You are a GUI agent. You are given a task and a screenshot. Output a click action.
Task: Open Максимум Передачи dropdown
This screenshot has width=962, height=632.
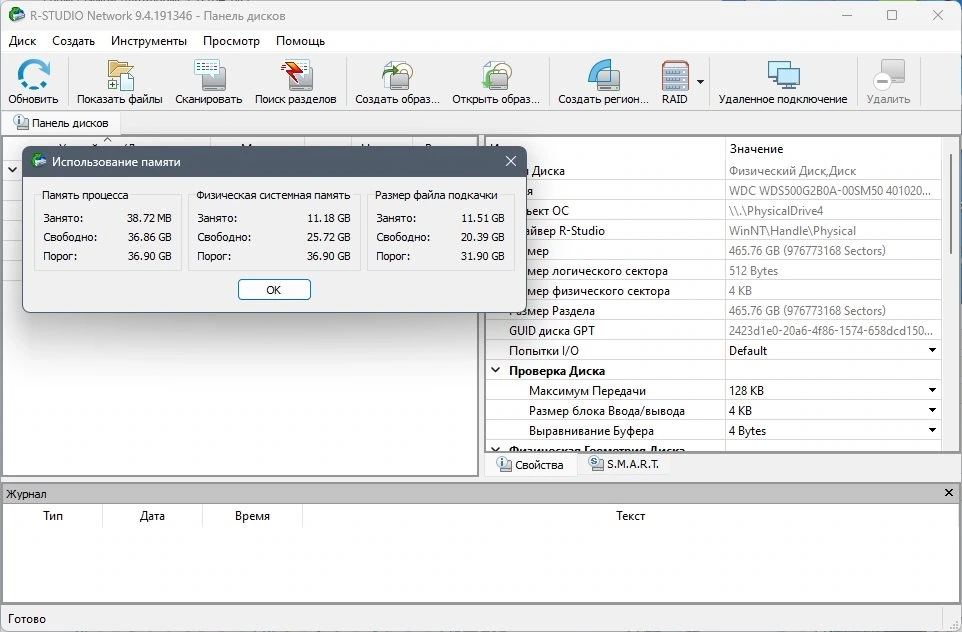[932, 390]
